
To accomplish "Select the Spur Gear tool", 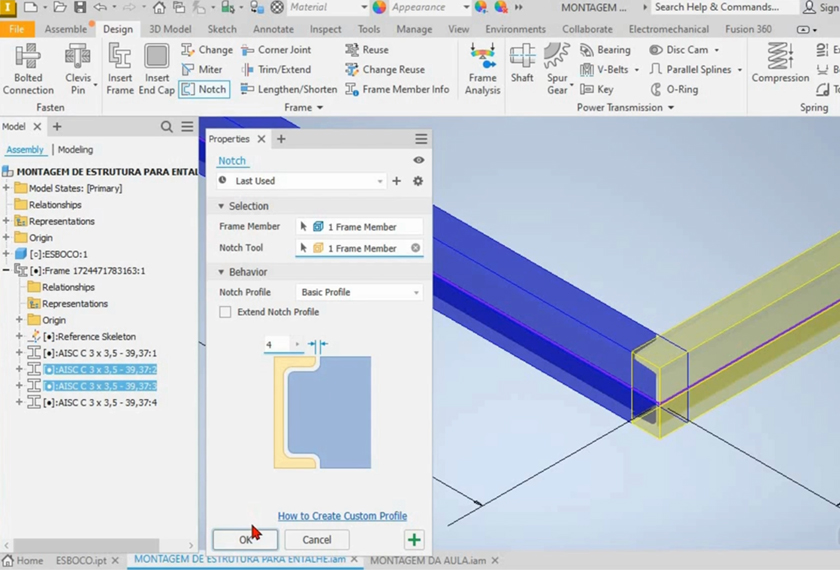I will tap(558, 68).
